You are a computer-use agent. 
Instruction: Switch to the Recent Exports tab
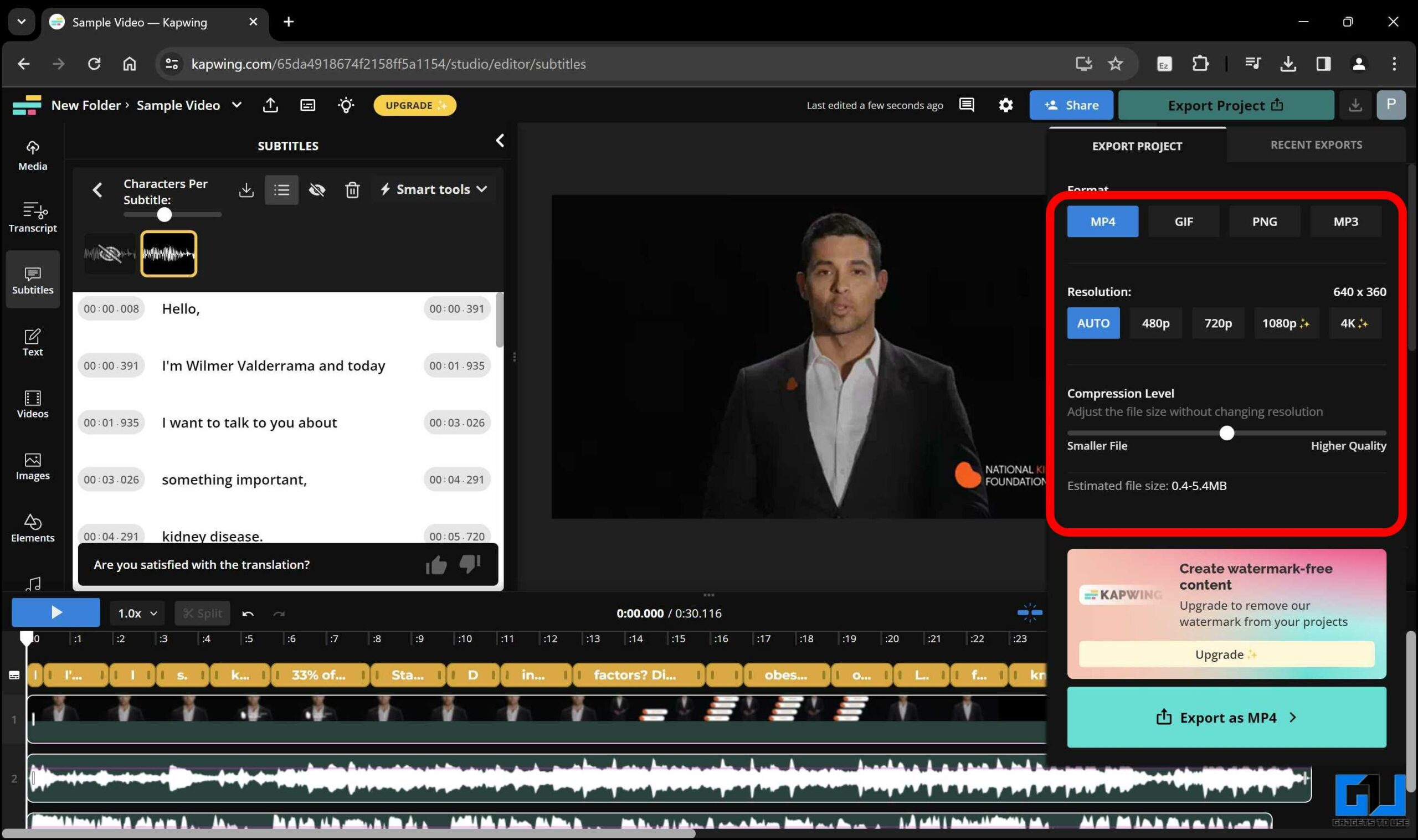[x=1316, y=145]
